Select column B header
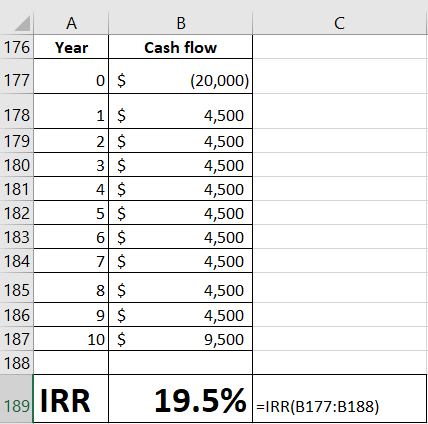Image resolution: width=428 pixels, height=424 pixels. coord(181,23)
